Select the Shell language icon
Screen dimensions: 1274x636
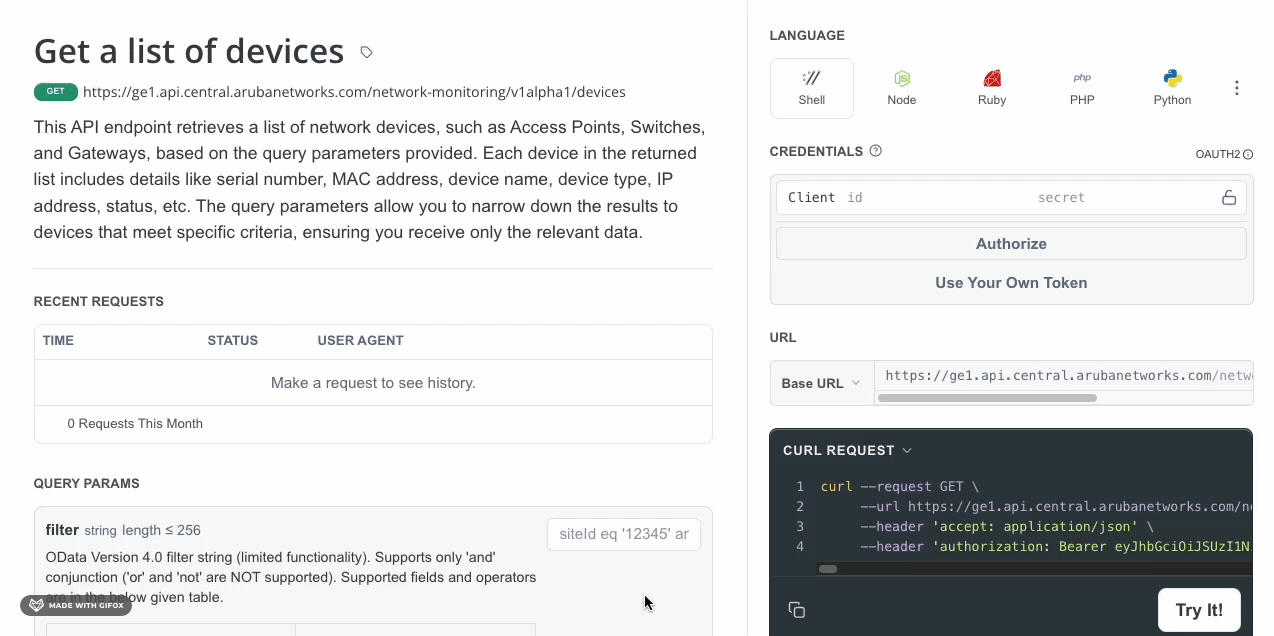coord(812,78)
